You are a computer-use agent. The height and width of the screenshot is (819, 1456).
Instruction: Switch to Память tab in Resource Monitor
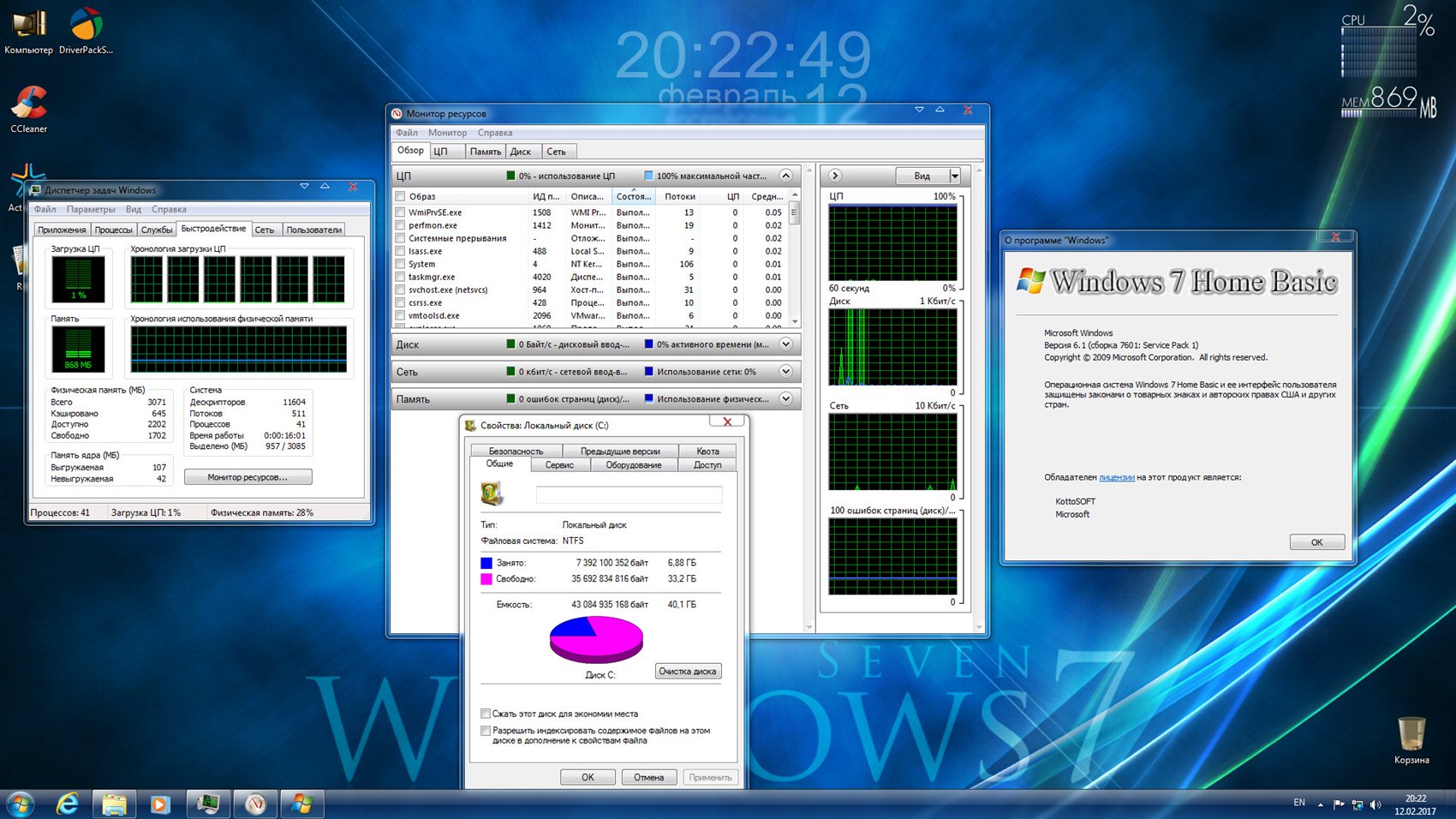485,152
